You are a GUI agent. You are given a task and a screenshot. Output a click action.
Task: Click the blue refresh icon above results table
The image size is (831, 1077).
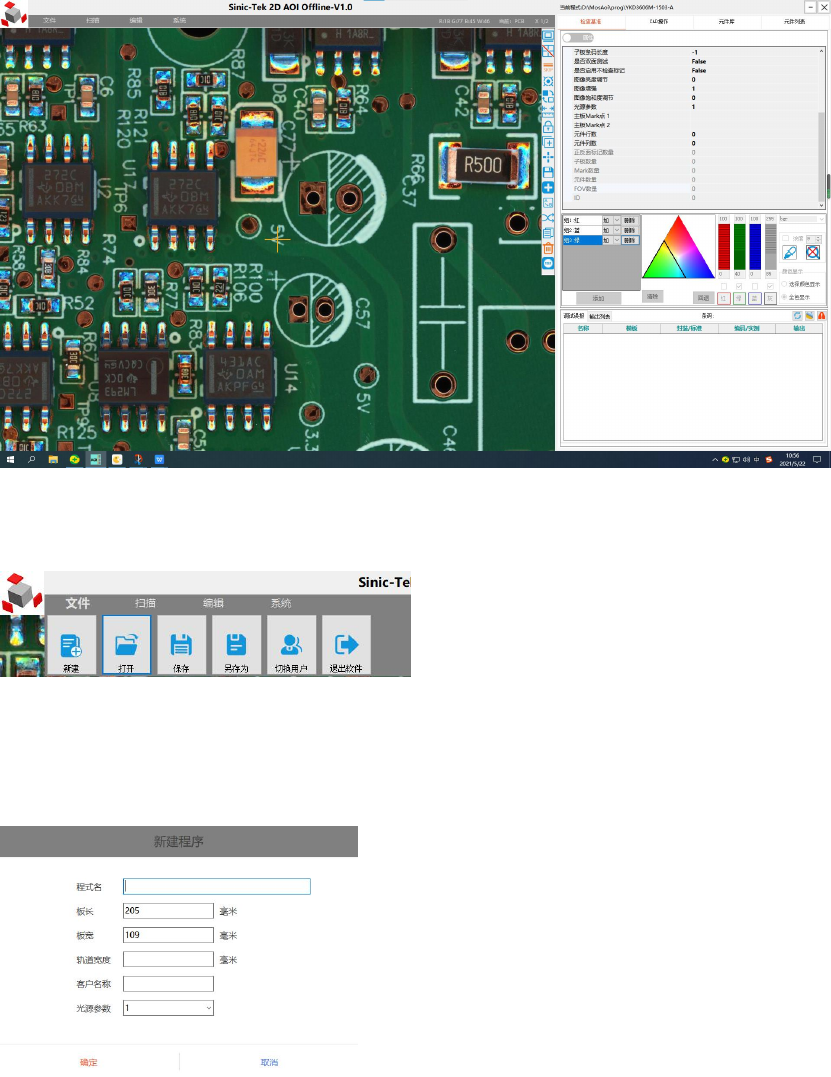[x=797, y=315]
